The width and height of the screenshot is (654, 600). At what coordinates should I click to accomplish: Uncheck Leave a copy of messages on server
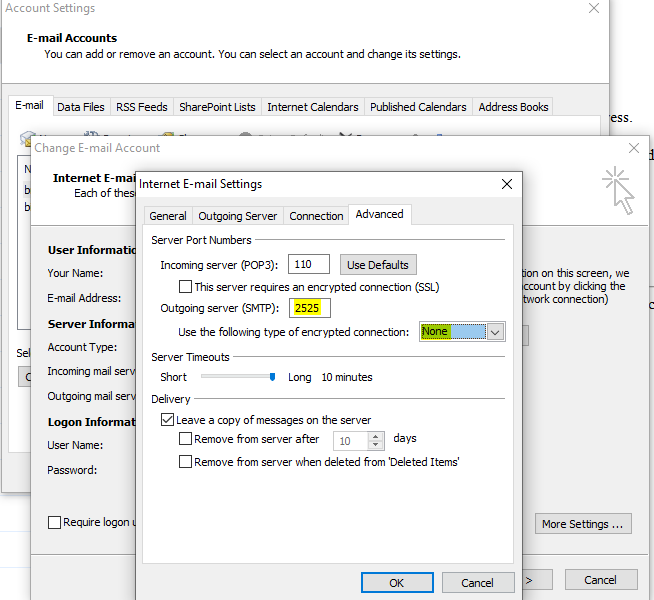[167, 421]
